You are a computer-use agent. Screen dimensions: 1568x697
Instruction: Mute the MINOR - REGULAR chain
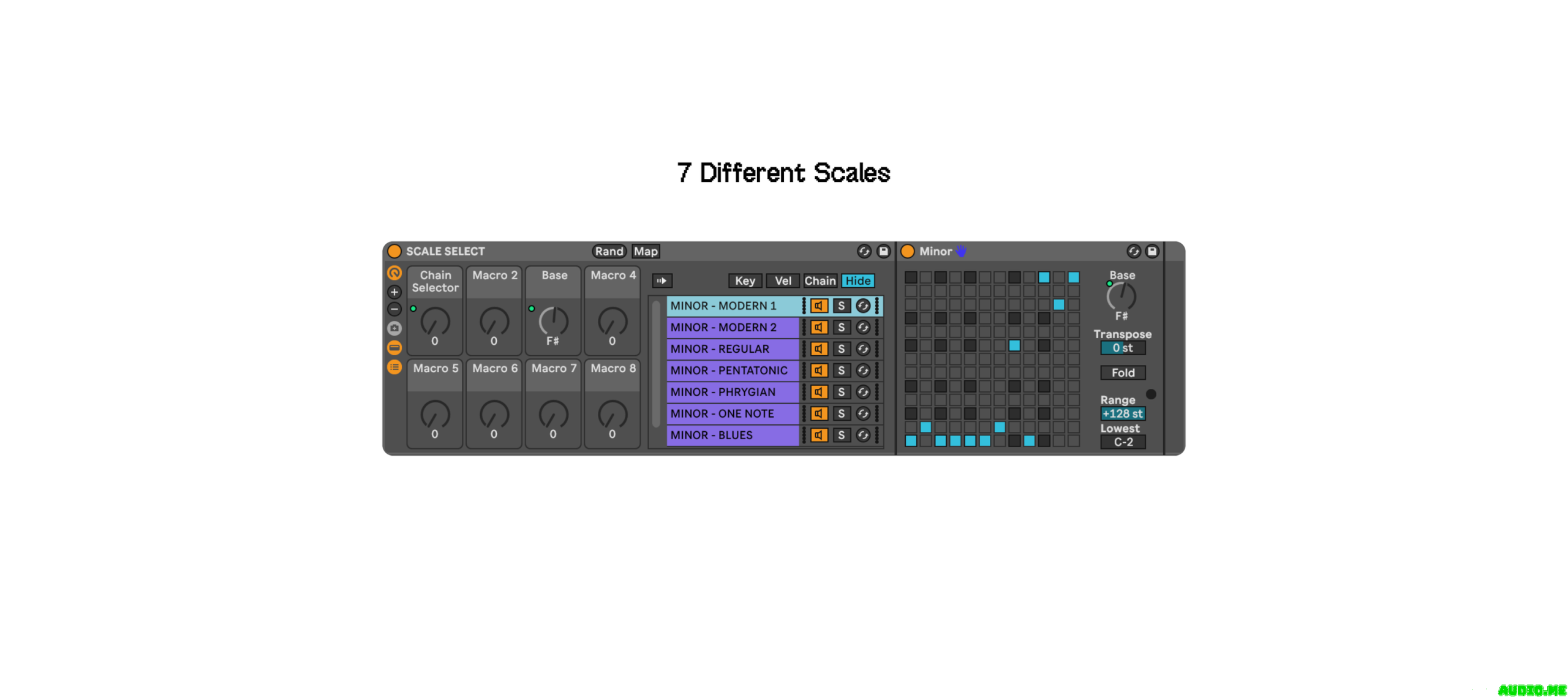[x=819, y=348]
